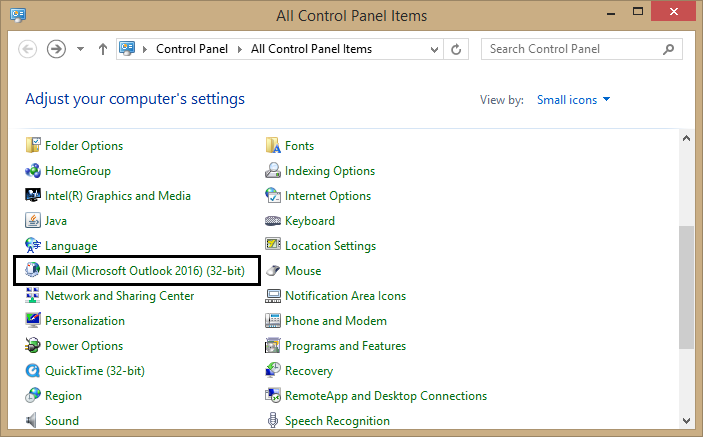
Task: Open the Programs and Features link text
Action: (x=345, y=346)
